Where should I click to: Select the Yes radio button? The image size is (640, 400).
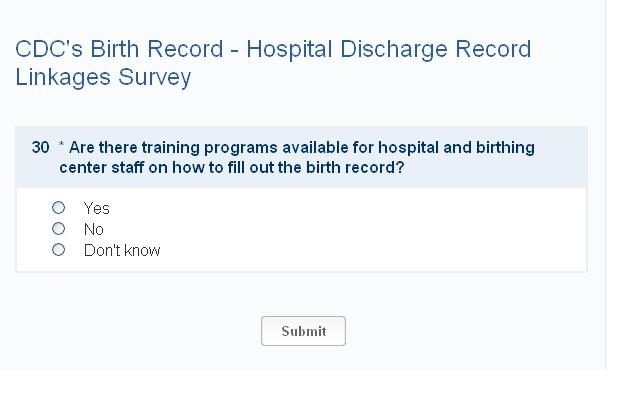click(x=58, y=208)
